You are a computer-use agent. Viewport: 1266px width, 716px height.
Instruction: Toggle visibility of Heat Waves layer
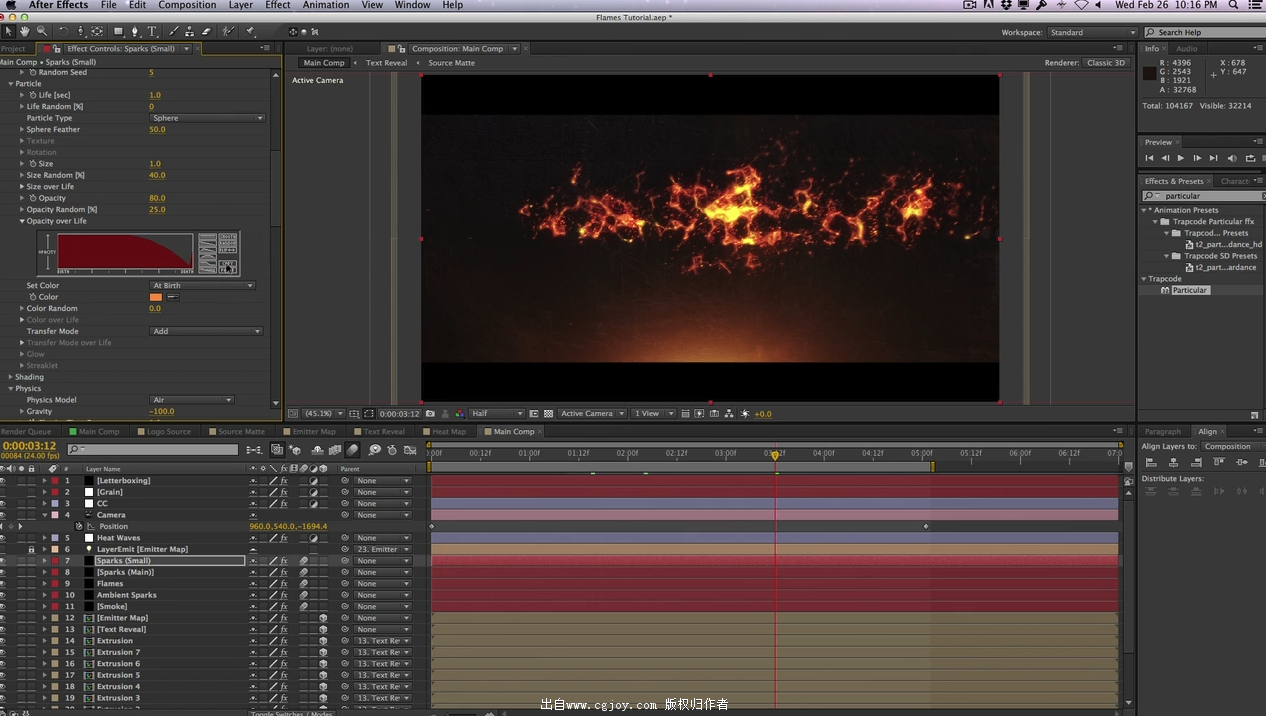(3, 538)
